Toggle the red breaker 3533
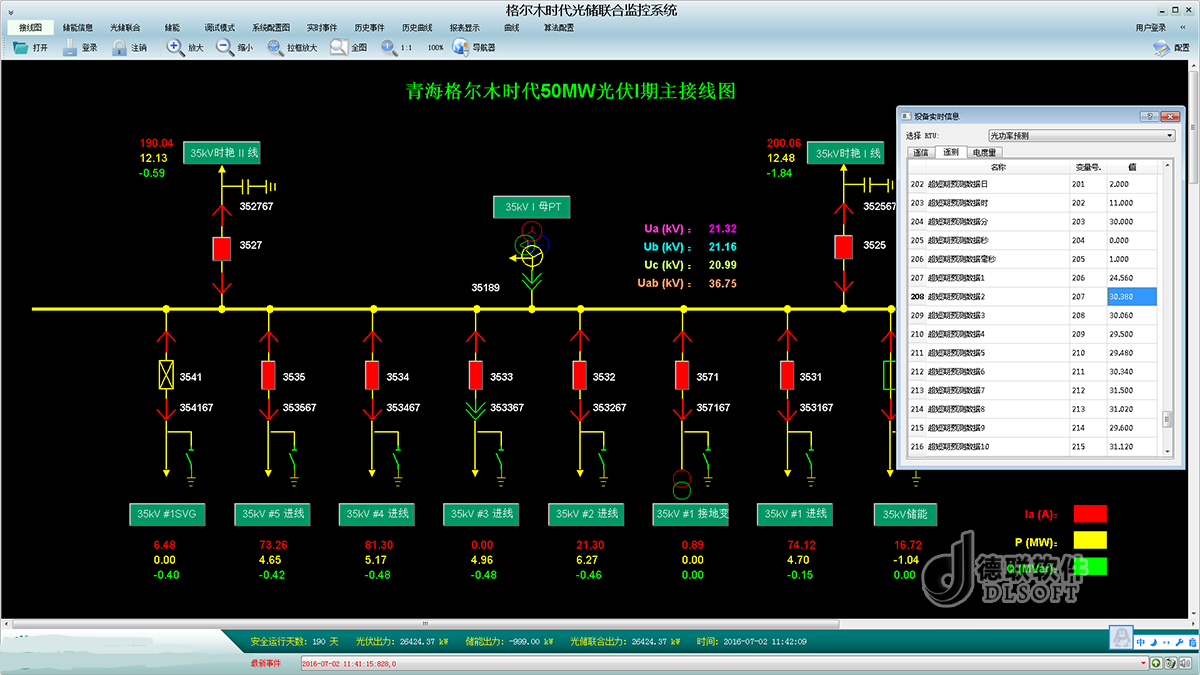 (x=478, y=376)
